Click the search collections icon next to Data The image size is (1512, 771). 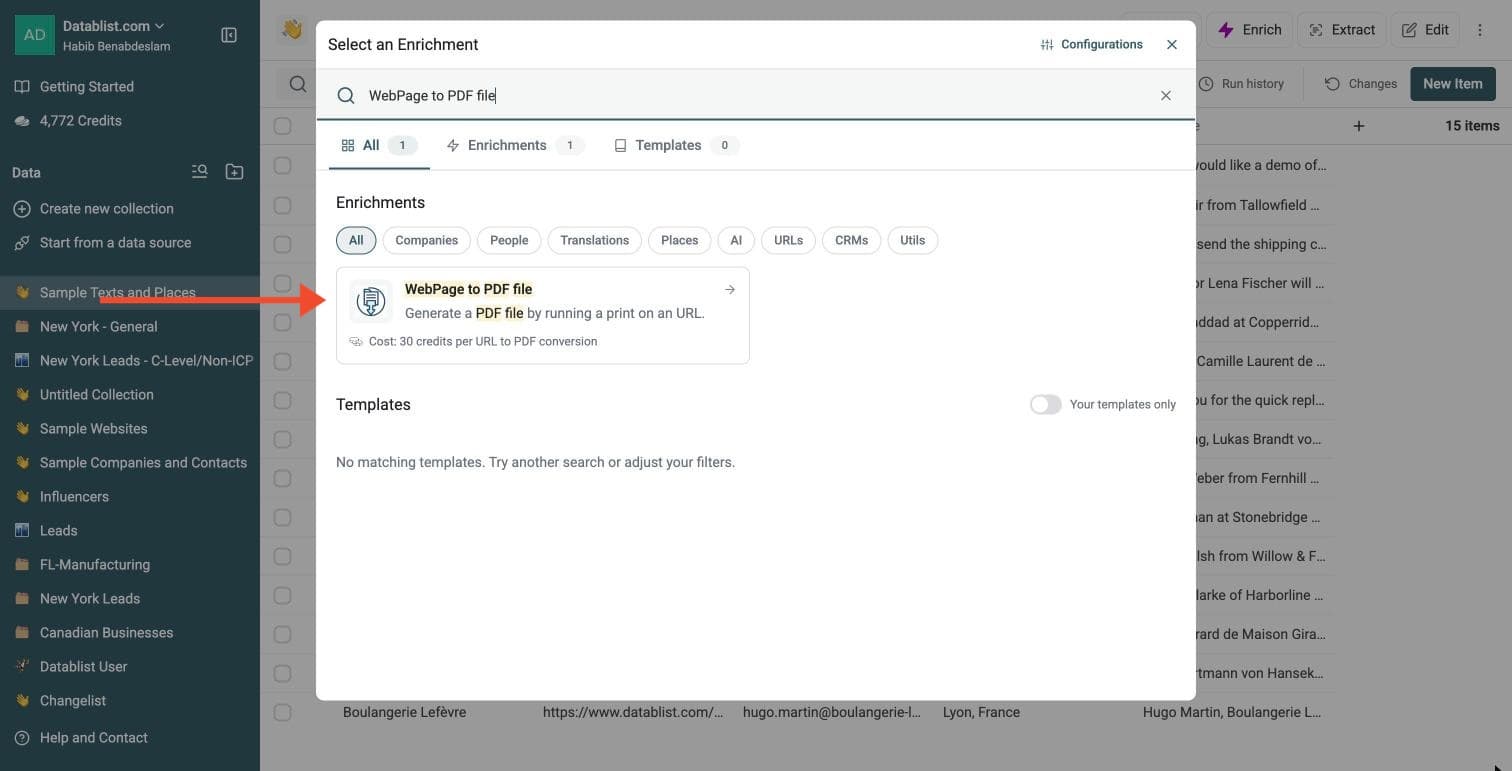200,172
